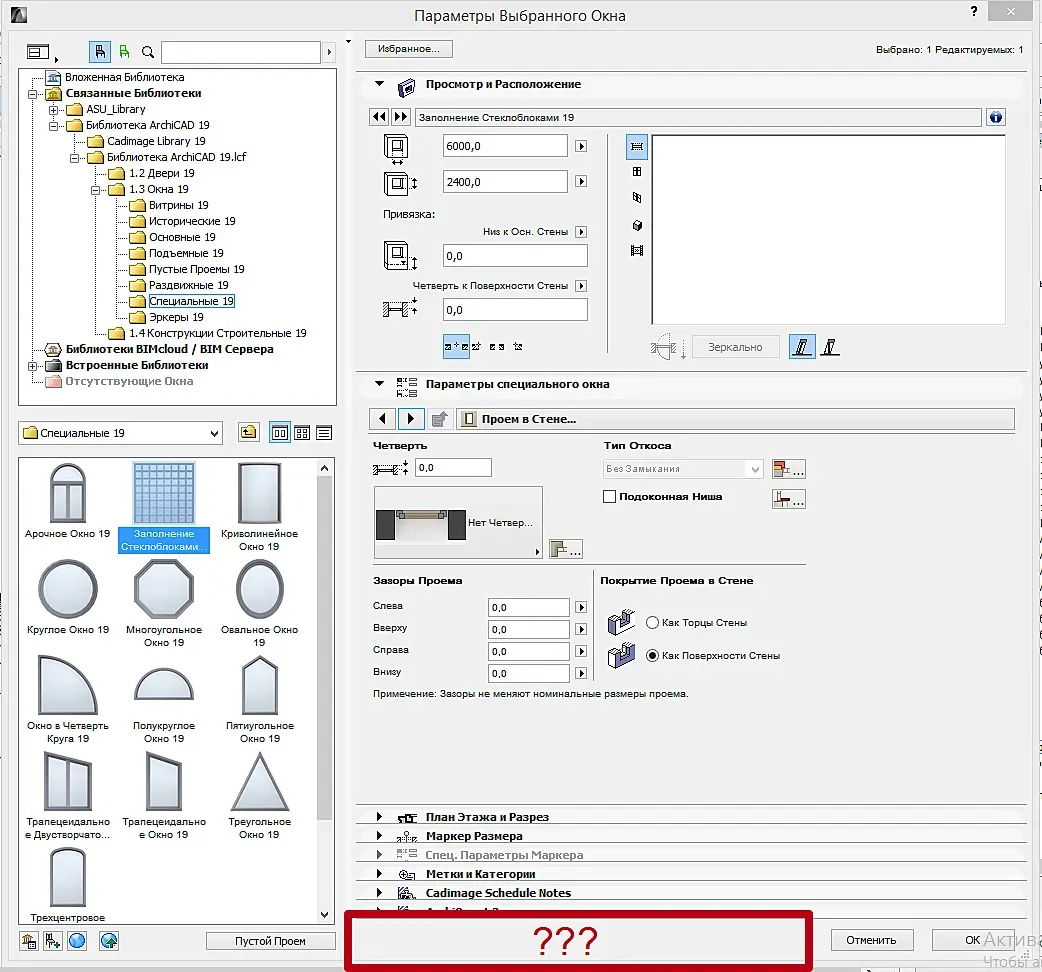Toggle the third anchor point option
This screenshot has width=1042, height=972.
click(497, 347)
